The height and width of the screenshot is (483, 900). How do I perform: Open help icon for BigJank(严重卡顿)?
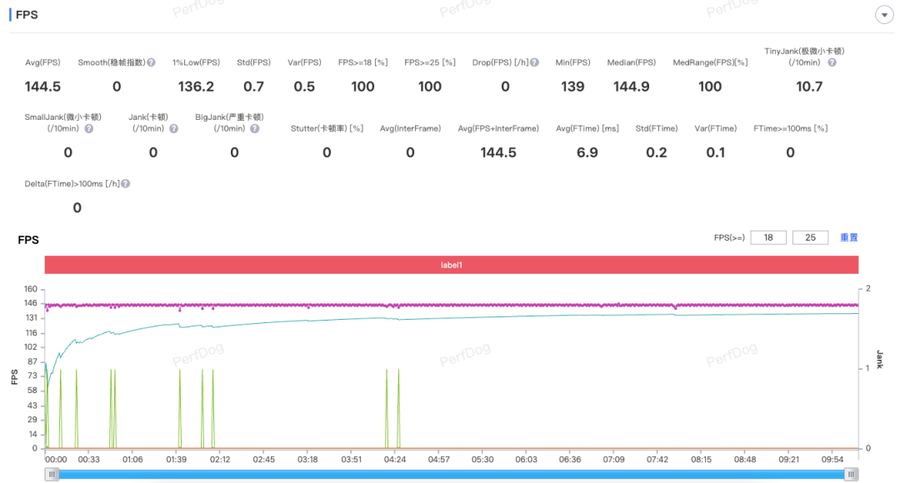click(x=255, y=129)
